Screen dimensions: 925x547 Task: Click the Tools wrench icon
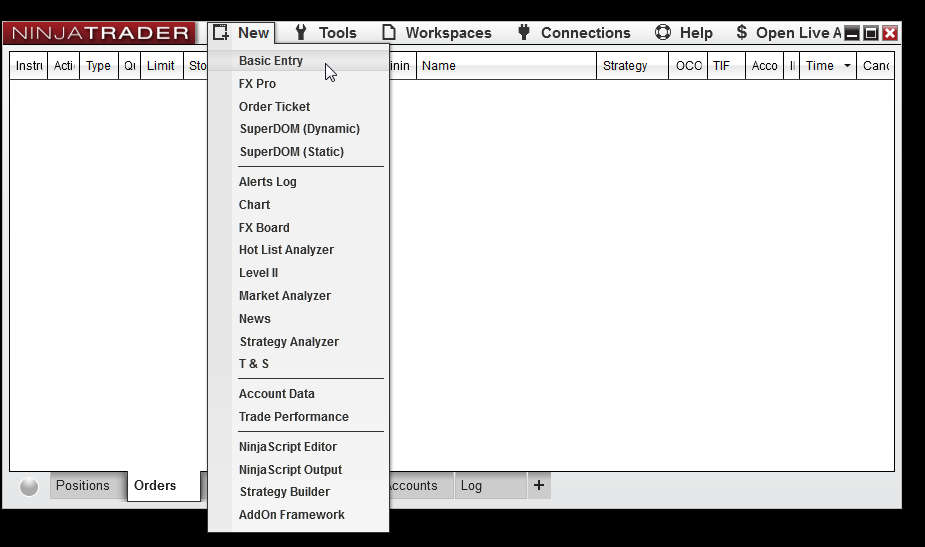pos(301,32)
